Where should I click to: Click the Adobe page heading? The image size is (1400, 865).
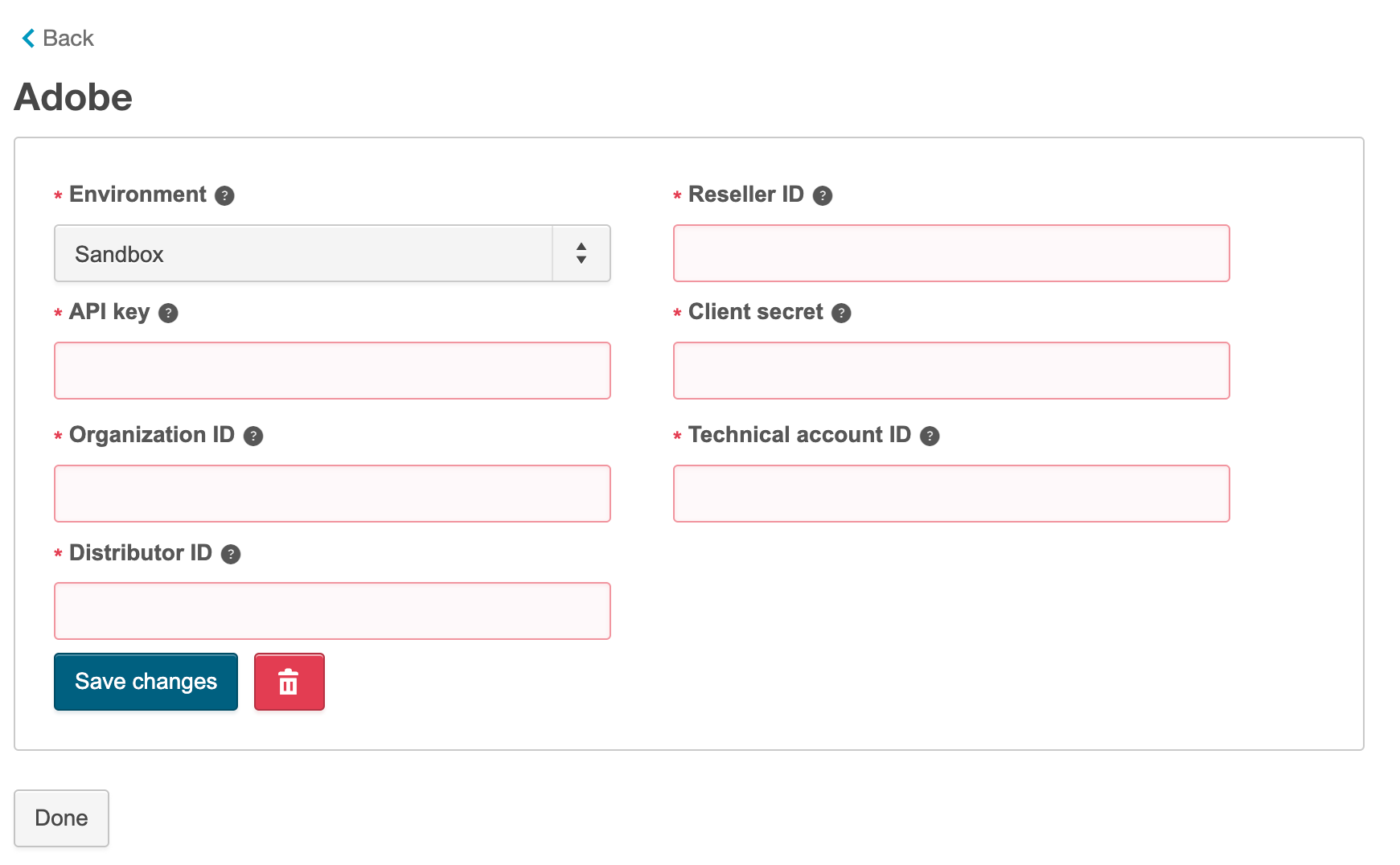pyautogui.click(x=73, y=97)
